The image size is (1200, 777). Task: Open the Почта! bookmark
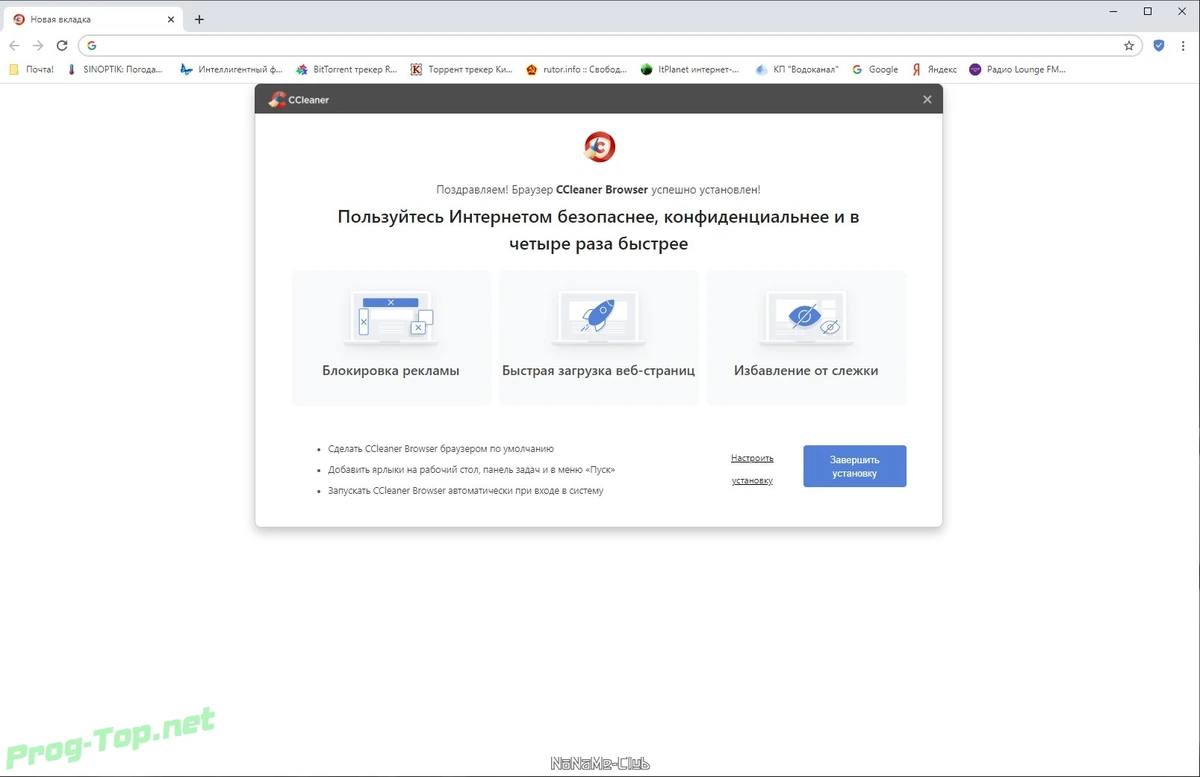[32, 70]
